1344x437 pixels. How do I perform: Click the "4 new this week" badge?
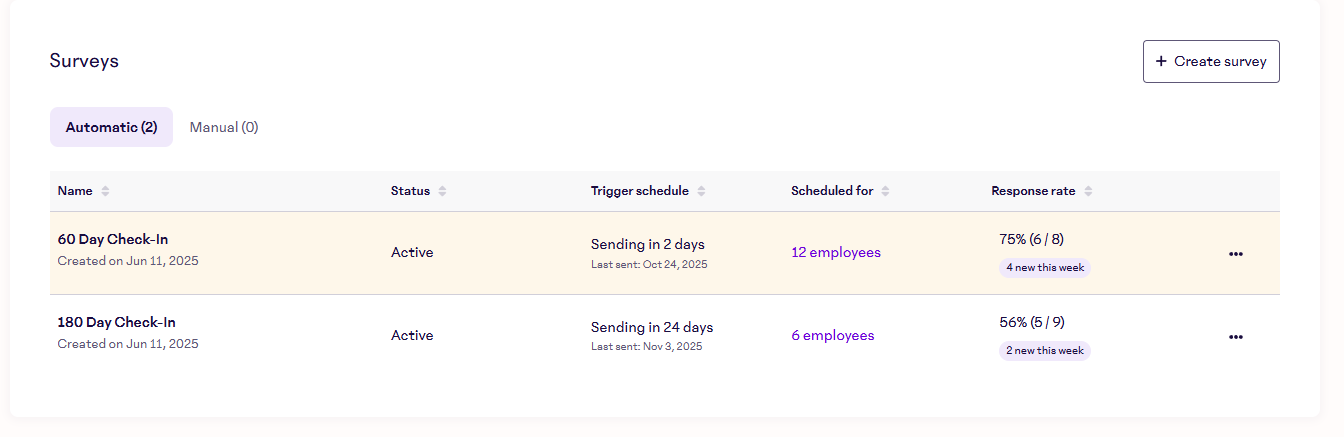click(1045, 268)
